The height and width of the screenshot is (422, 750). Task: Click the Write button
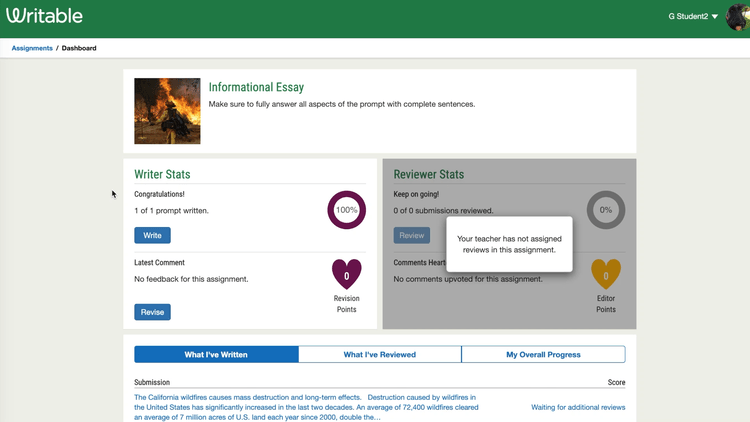152,235
